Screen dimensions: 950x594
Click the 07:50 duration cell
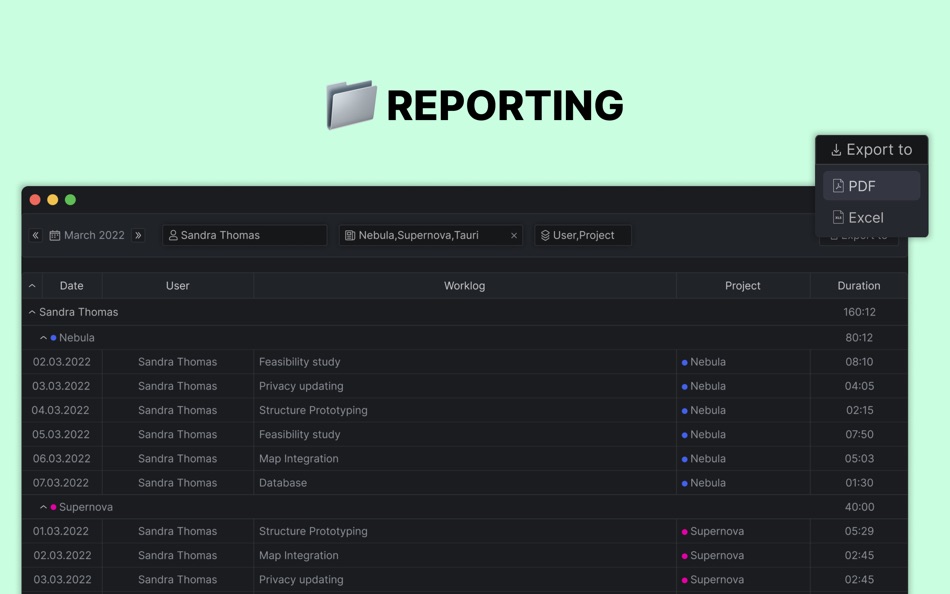pos(859,435)
